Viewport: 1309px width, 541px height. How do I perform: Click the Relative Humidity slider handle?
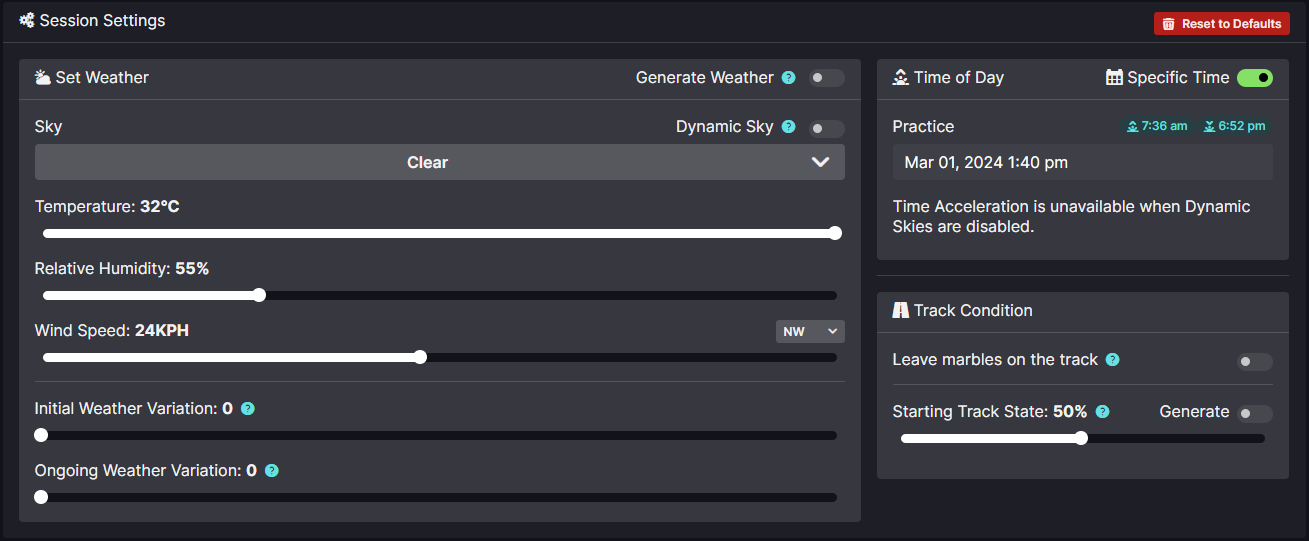point(259,295)
